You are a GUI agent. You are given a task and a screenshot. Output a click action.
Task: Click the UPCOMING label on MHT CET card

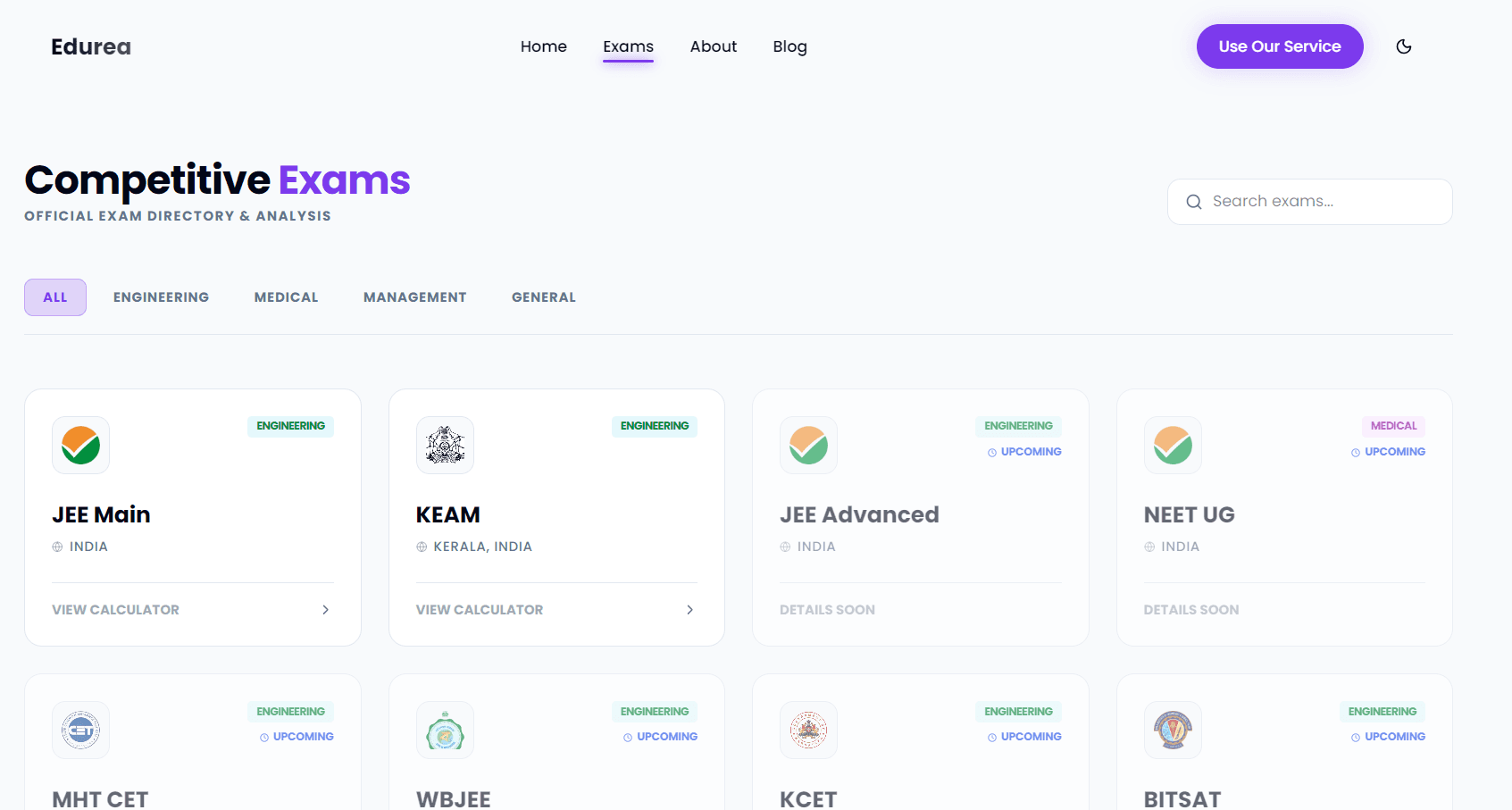[304, 737]
